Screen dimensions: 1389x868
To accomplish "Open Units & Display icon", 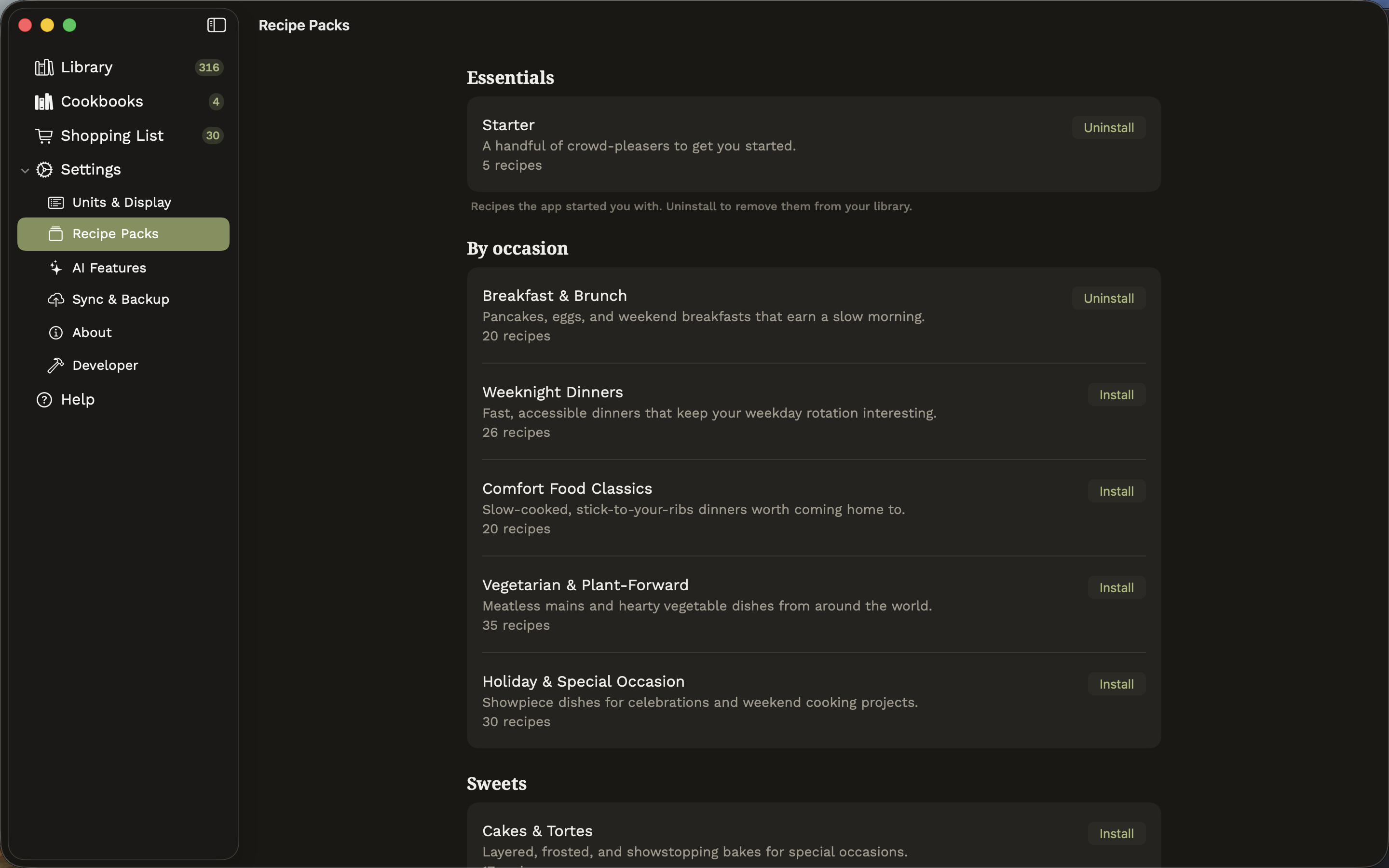I will 55,203.
